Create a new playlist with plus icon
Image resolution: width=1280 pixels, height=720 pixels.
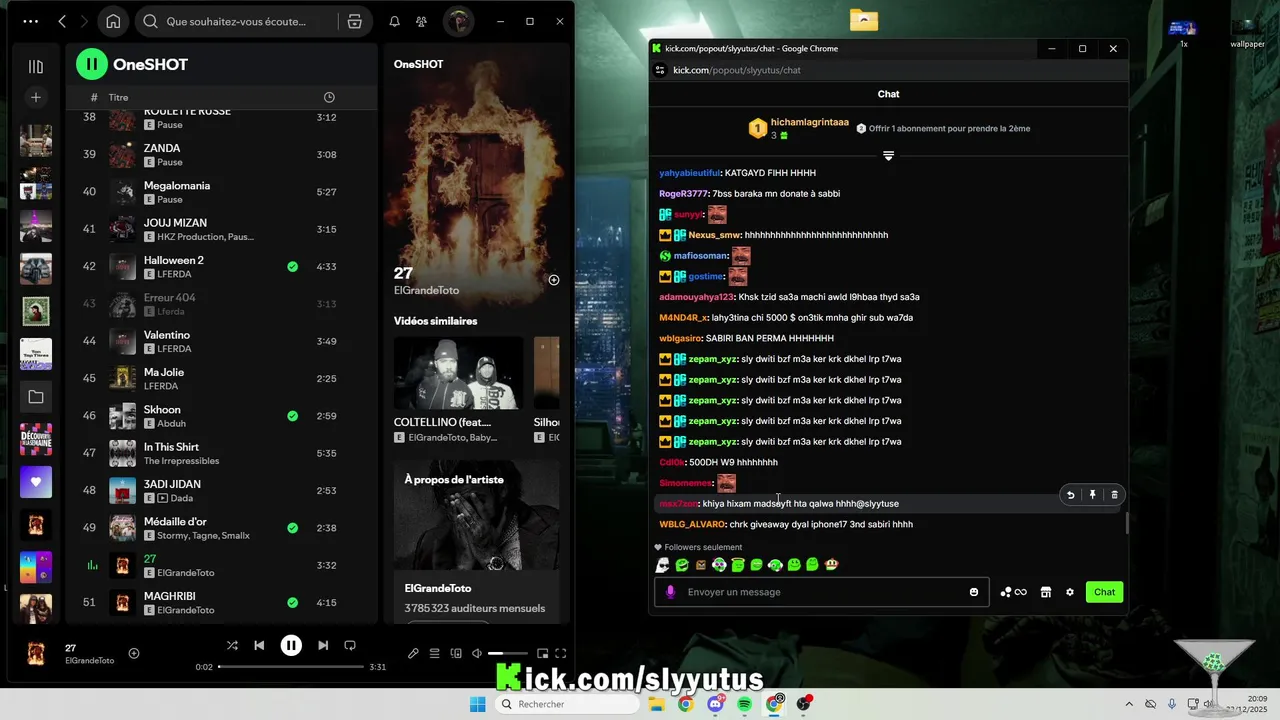point(36,97)
